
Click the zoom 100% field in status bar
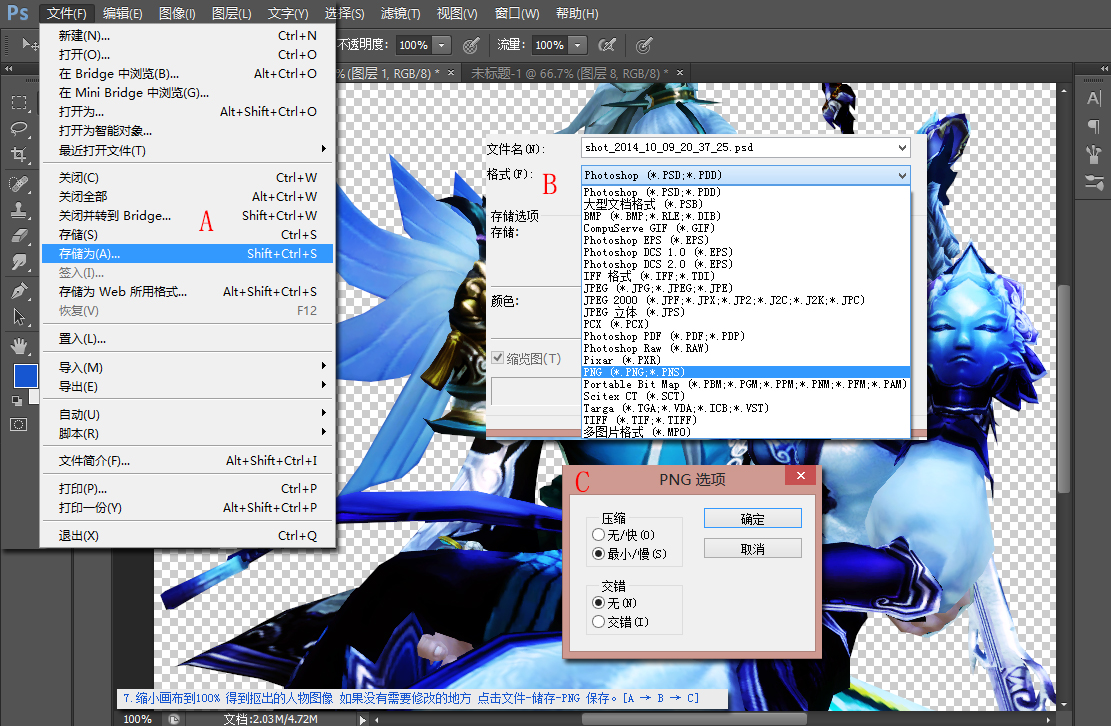click(x=138, y=719)
